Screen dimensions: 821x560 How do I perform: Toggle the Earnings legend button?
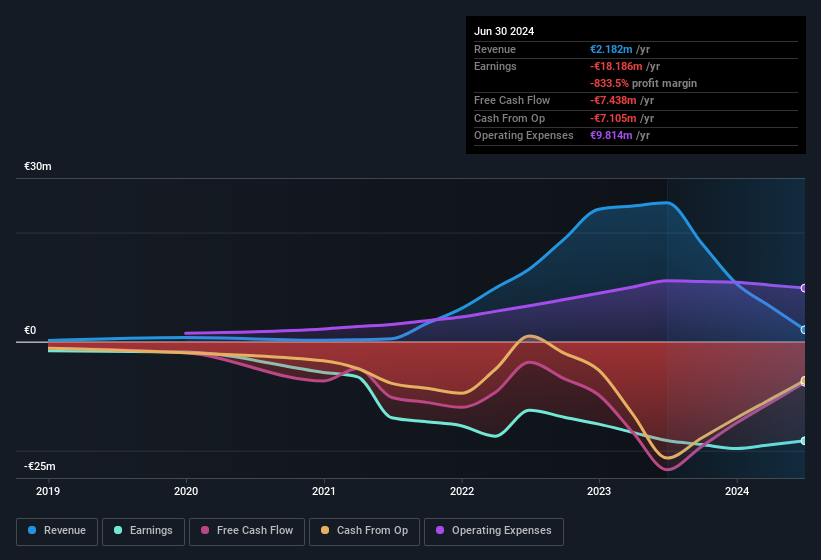[x=143, y=531]
